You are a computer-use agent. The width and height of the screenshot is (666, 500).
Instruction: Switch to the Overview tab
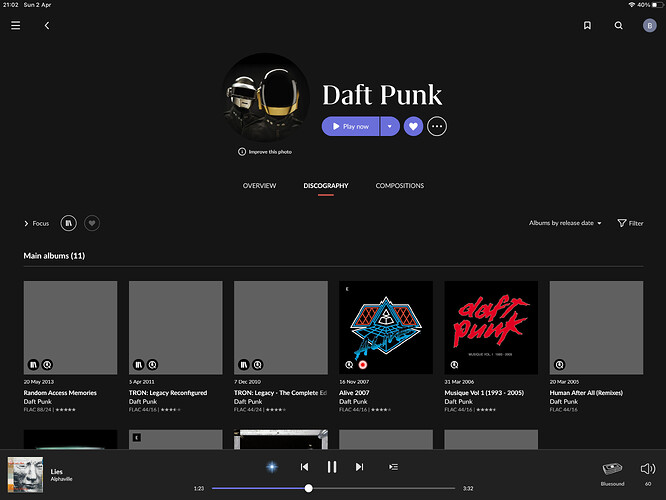tap(259, 186)
